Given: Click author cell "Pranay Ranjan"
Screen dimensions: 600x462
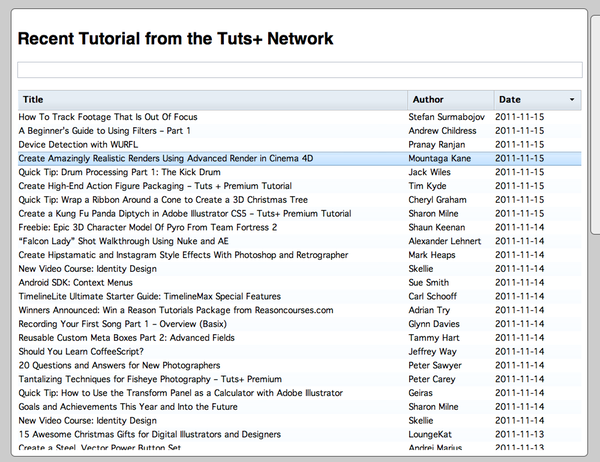Looking at the screenshot, I should coord(437,145).
